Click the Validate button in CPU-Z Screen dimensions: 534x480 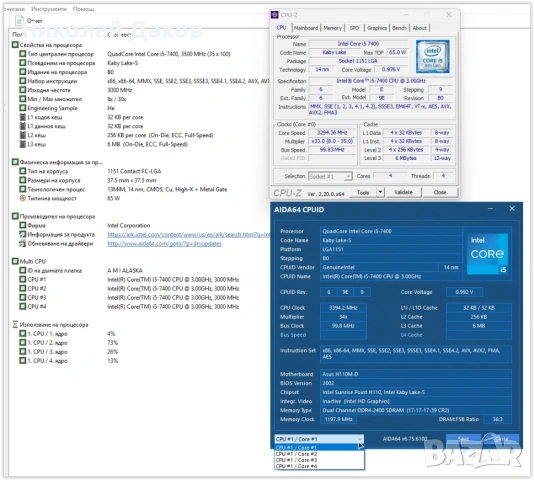403,192
